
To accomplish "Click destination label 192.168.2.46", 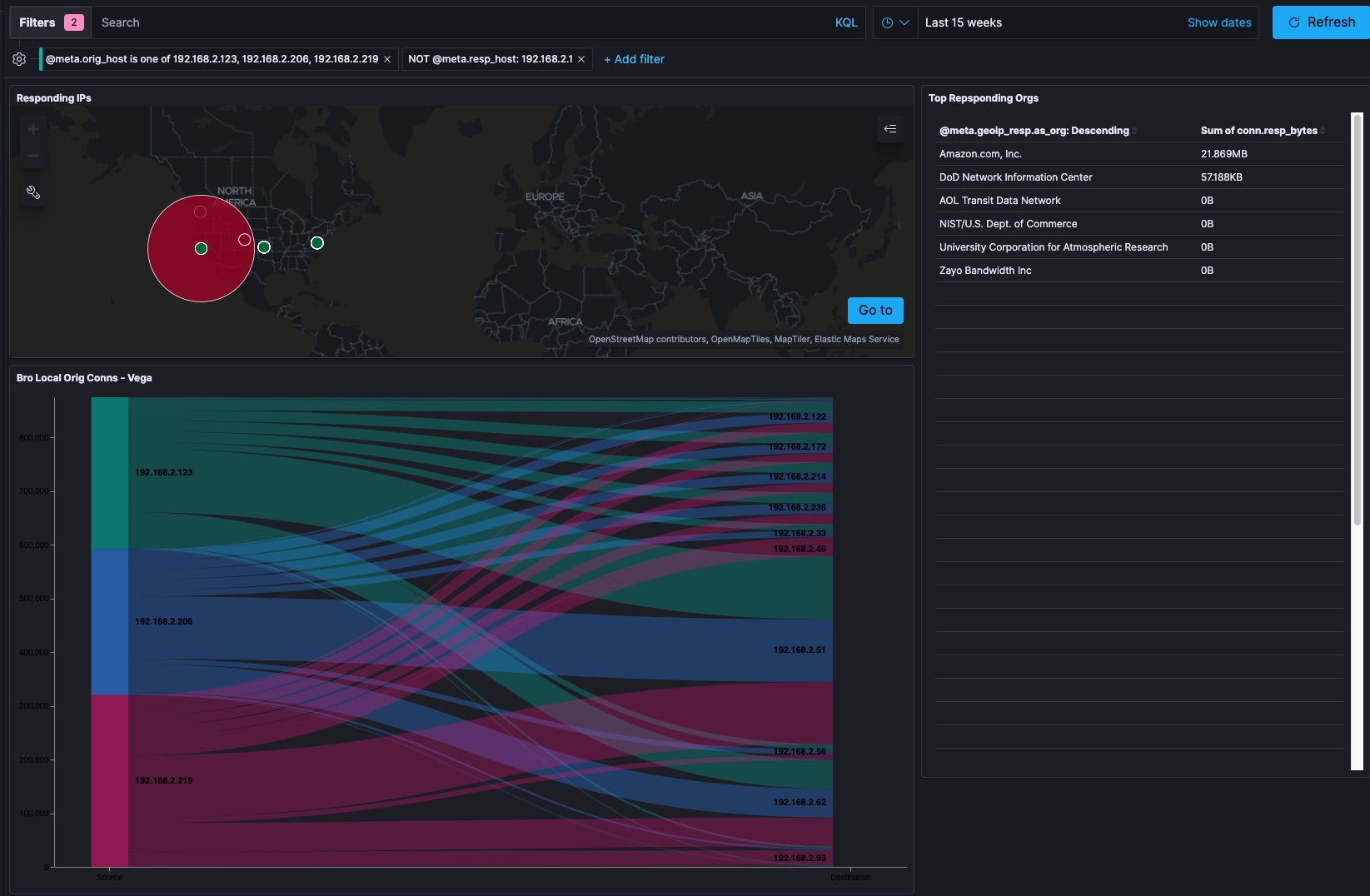I will 800,549.
